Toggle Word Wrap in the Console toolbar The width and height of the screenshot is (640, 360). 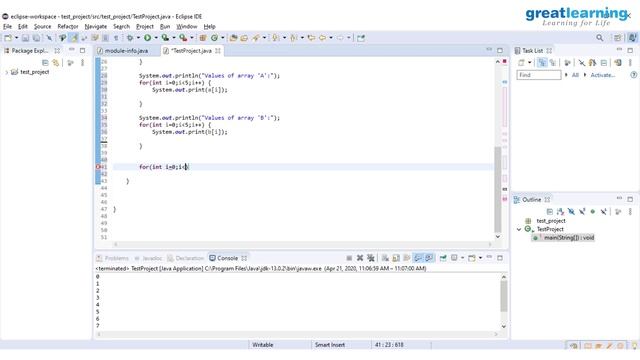407,258
